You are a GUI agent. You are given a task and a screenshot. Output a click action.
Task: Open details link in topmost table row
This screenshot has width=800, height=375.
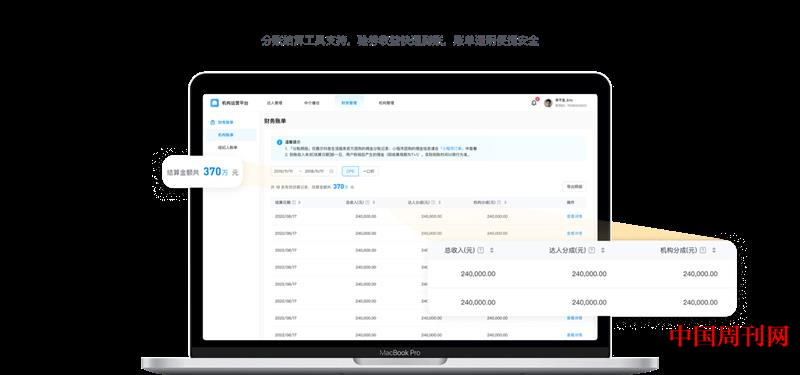(574, 216)
